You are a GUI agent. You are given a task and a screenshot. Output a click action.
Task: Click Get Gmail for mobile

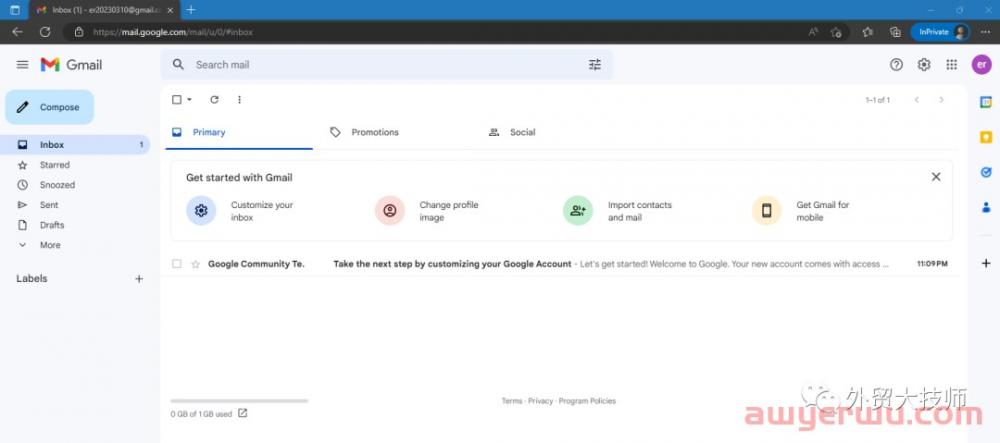coord(801,211)
